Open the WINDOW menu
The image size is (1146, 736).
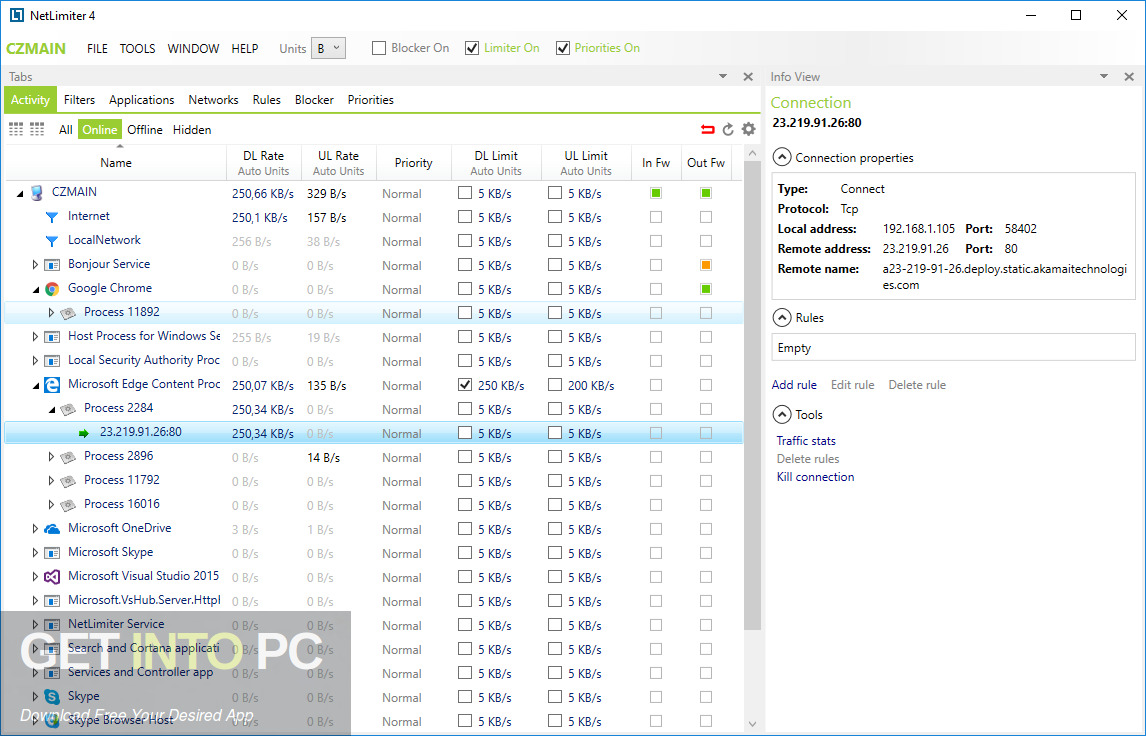[193, 48]
